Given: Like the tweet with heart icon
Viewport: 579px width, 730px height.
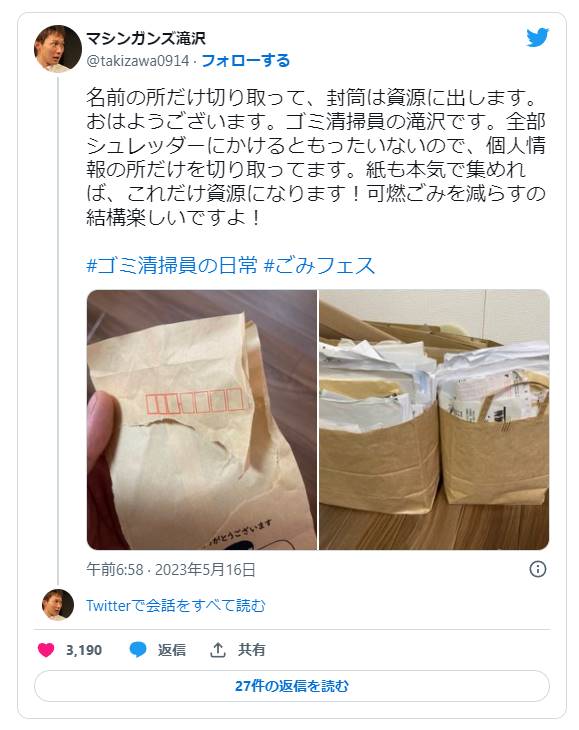Looking at the screenshot, I should 46,649.
